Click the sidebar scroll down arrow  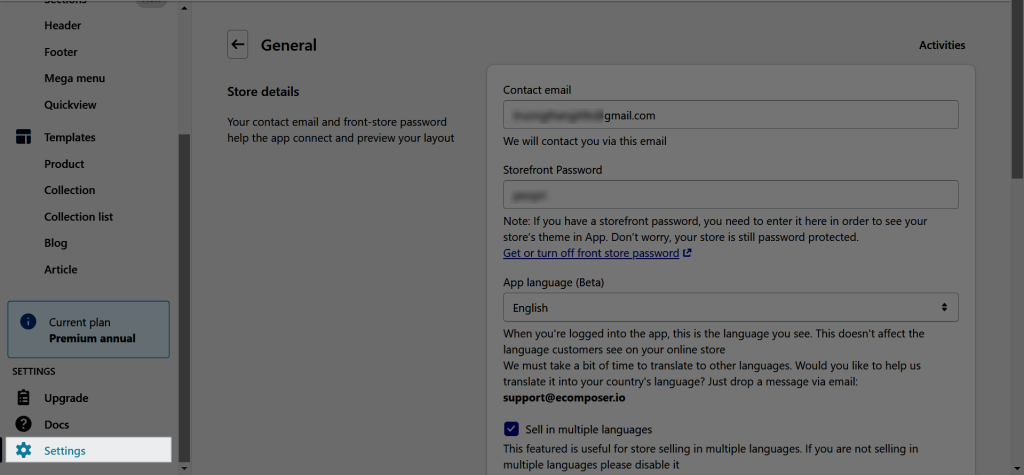[x=184, y=468]
